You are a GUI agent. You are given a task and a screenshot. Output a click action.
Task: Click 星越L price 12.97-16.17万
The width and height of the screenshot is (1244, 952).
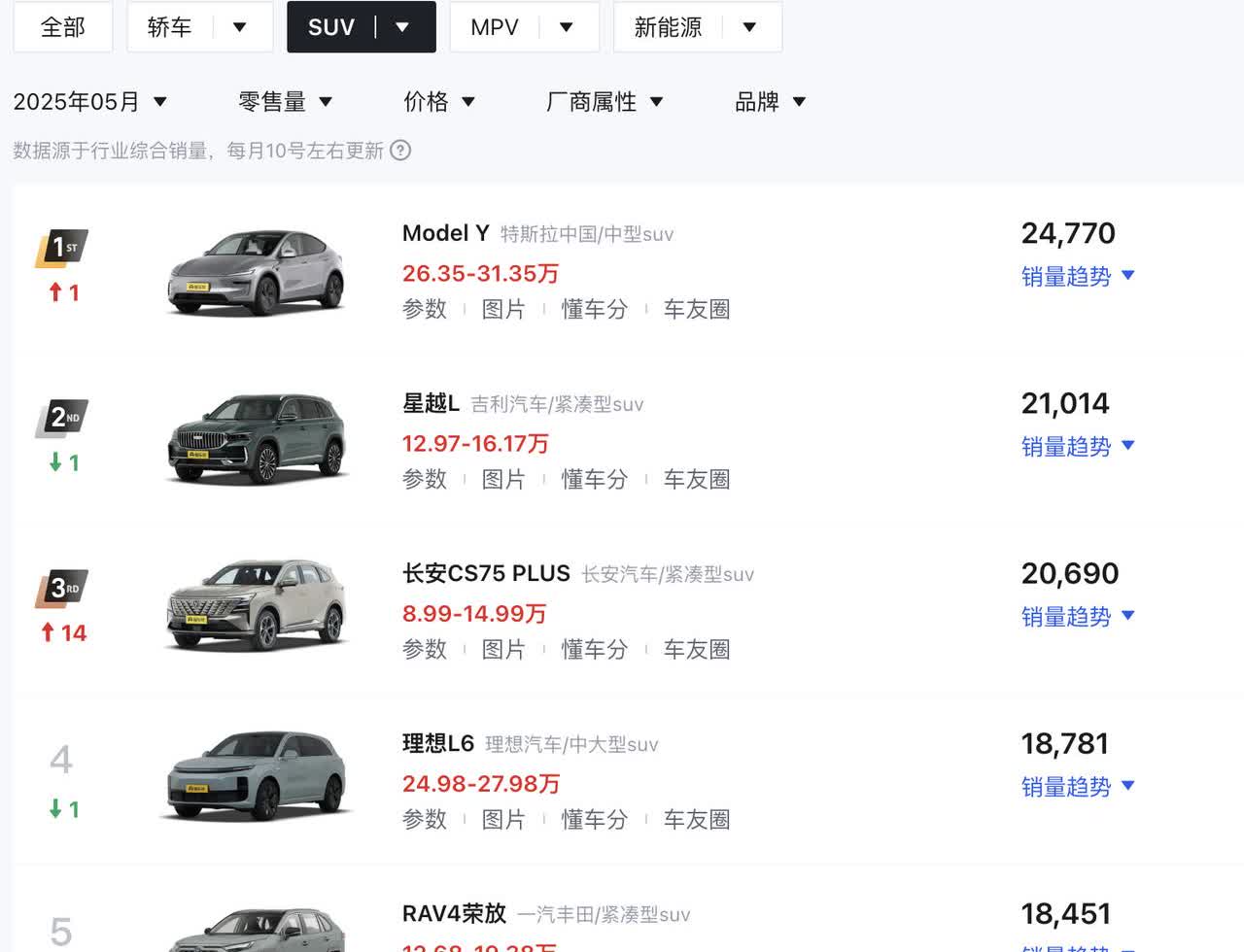coord(475,444)
